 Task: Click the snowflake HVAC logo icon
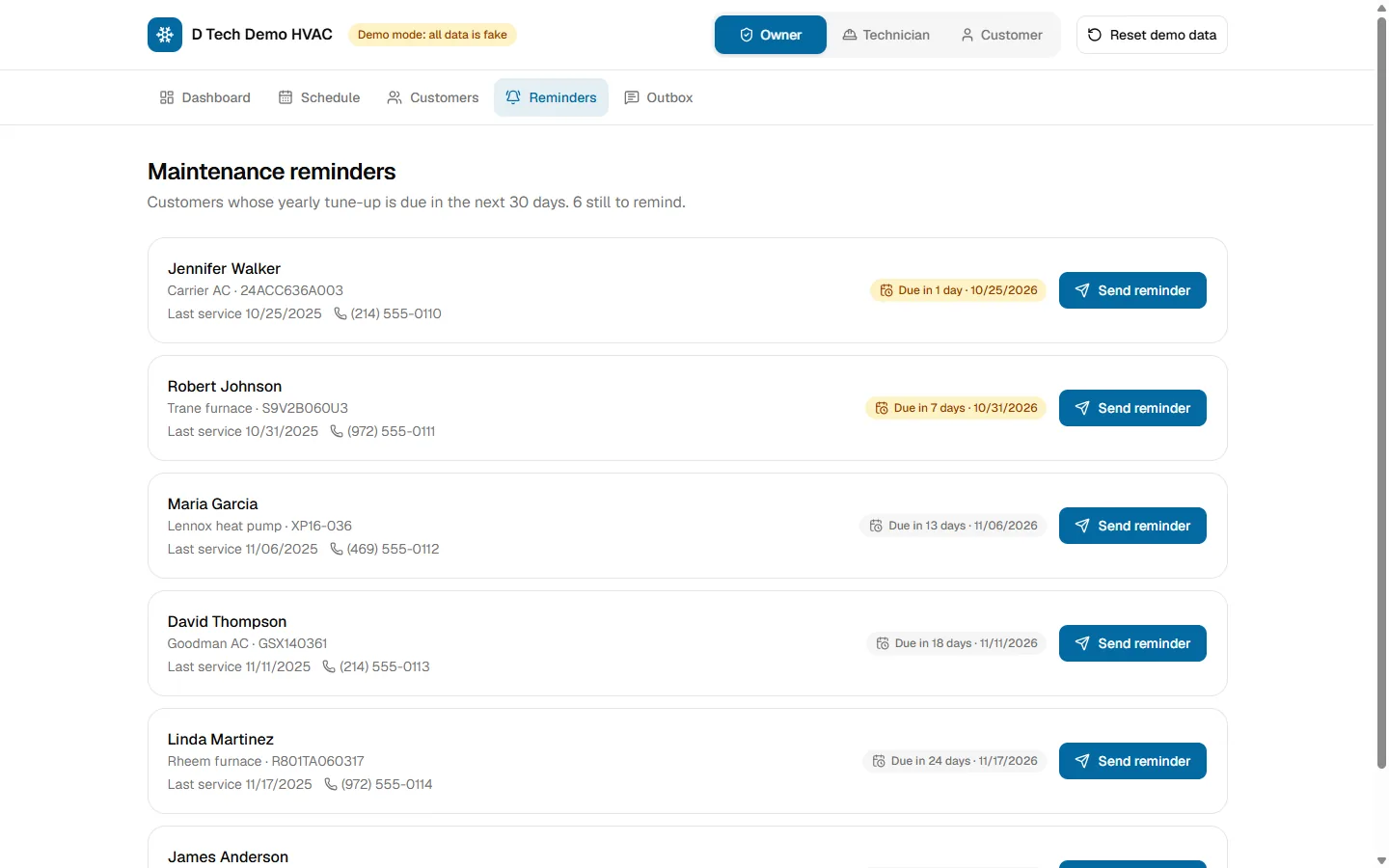(x=165, y=35)
